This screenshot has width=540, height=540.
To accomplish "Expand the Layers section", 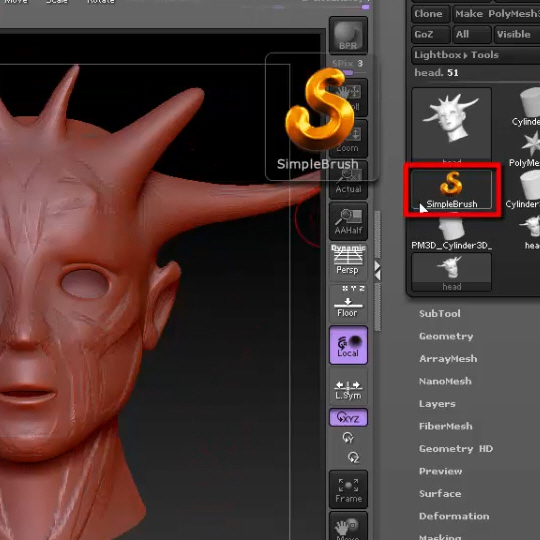I will 437,404.
